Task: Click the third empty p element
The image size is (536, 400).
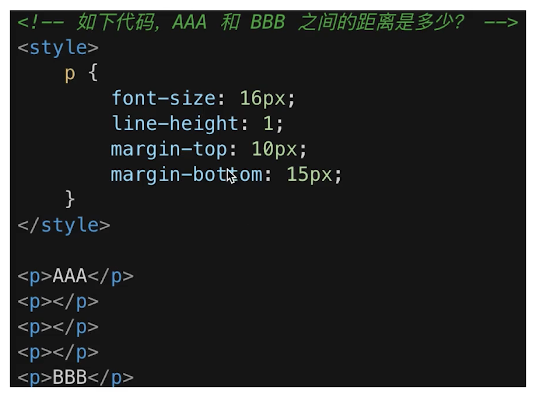Action: coord(58,352)
